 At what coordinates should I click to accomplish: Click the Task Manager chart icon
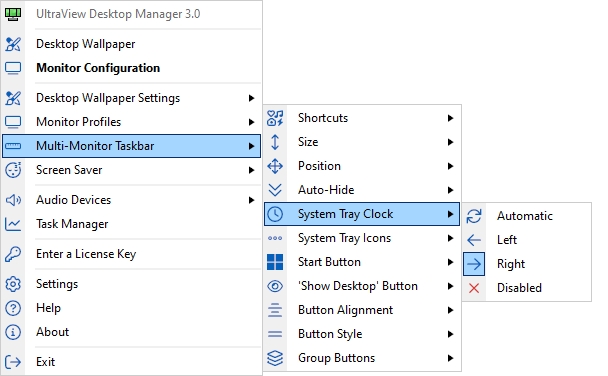(x=13, y=224)
